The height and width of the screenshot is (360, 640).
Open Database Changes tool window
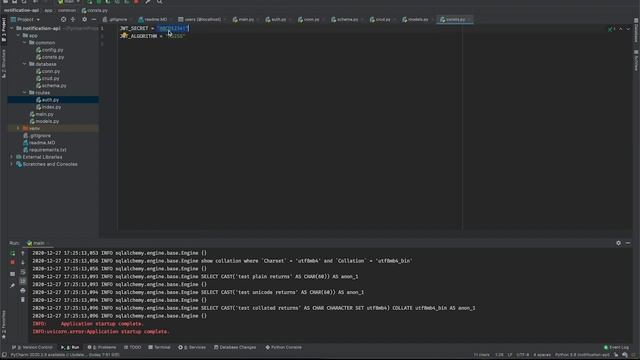coord(235,347)
